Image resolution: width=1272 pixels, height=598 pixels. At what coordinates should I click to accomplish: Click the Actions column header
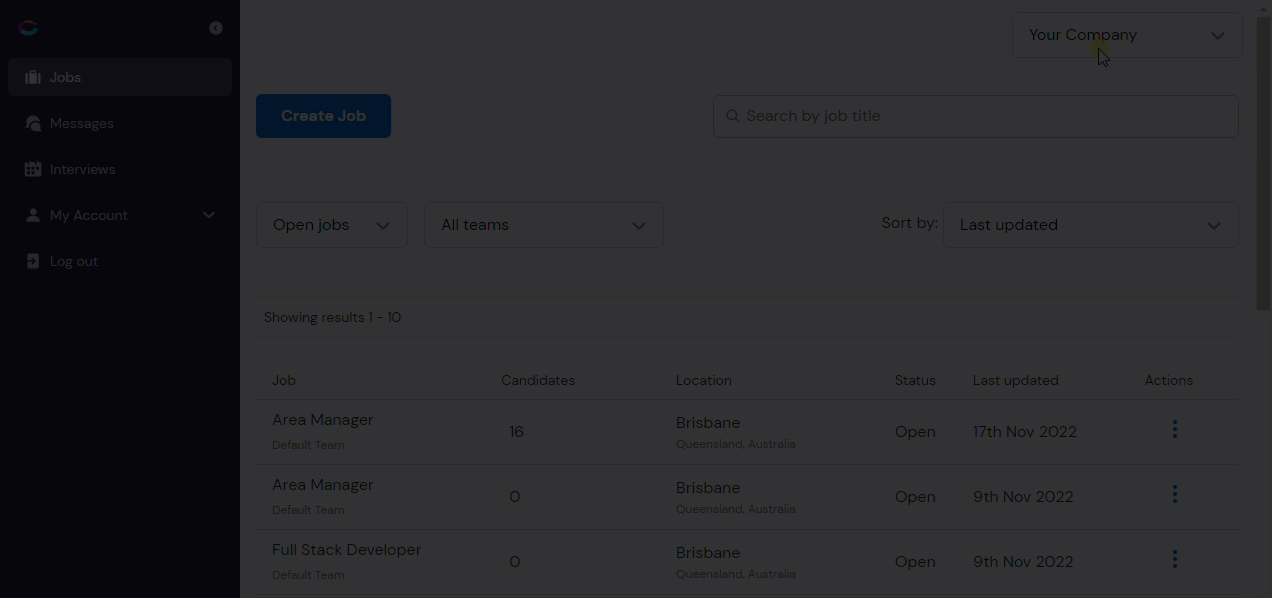1169,380
